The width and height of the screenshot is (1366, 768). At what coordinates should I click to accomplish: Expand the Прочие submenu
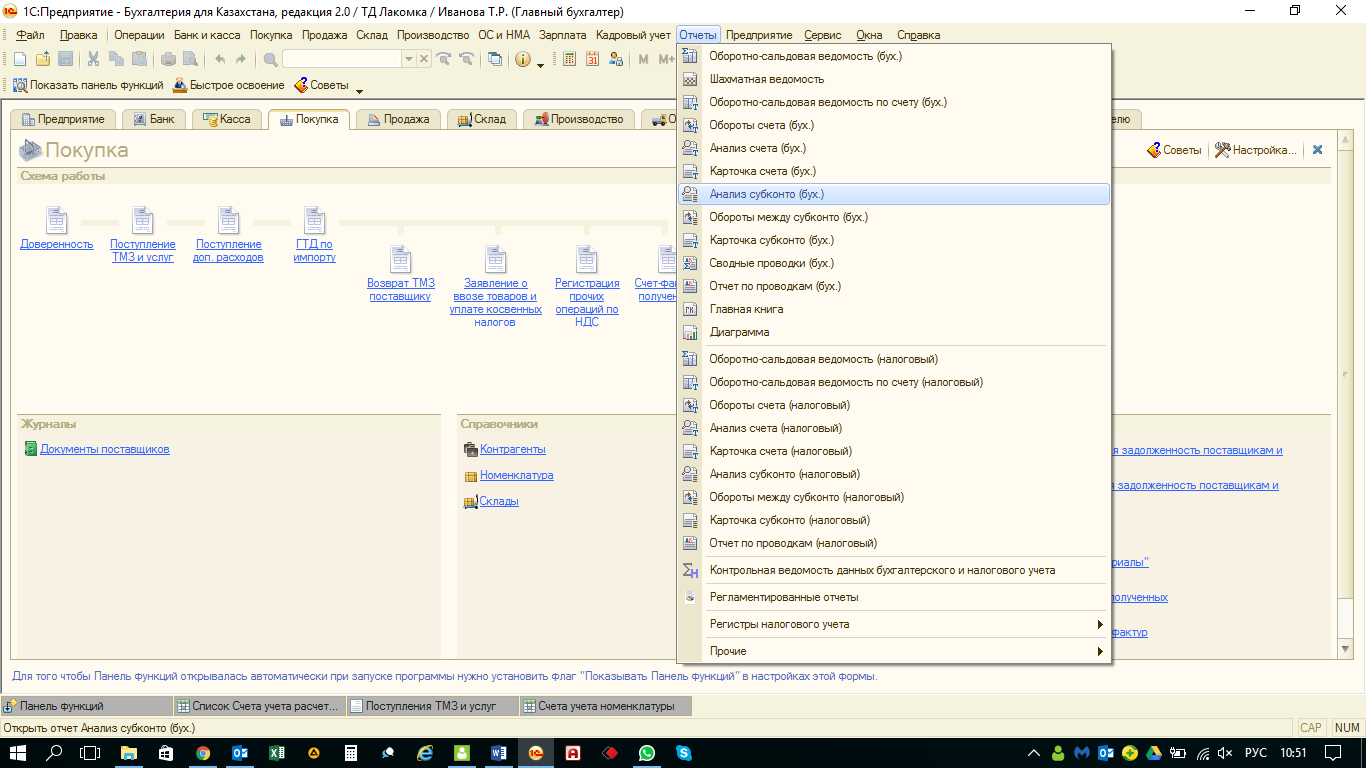click(1100, 651)
